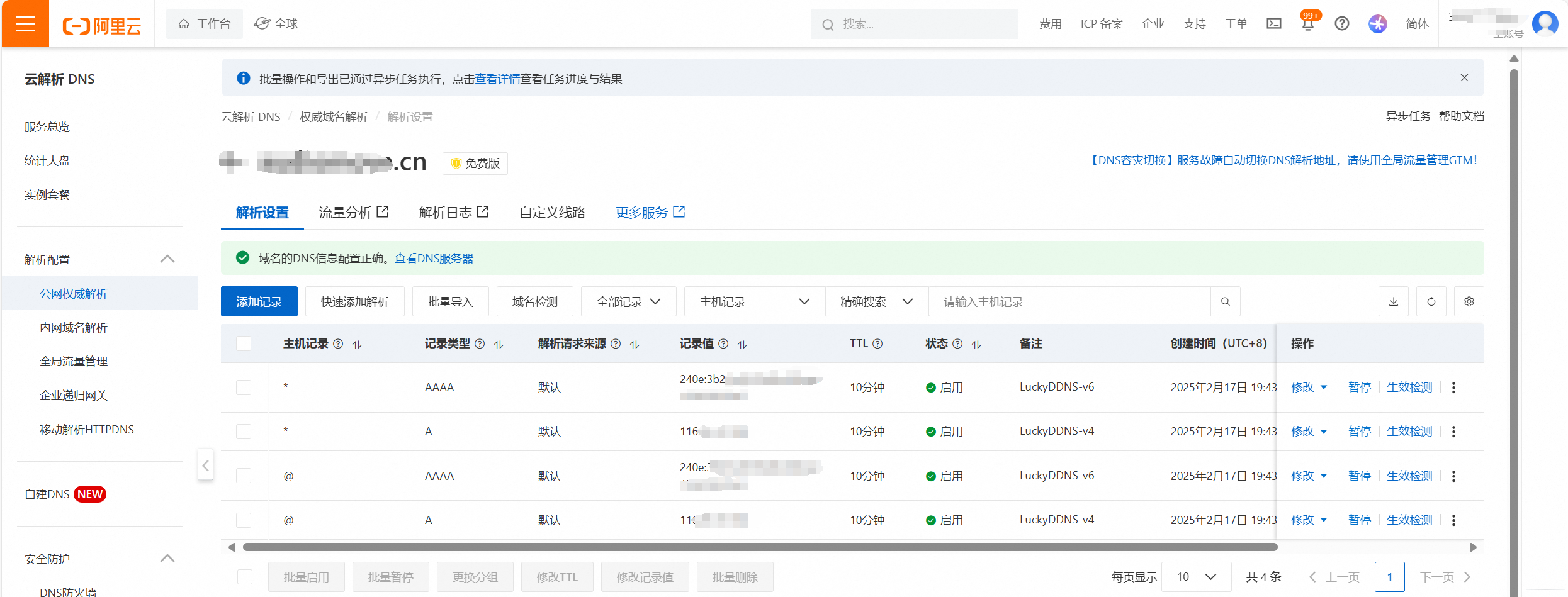Open the help question mark icon
1568x597 pixels.
tap(1341, 24)
